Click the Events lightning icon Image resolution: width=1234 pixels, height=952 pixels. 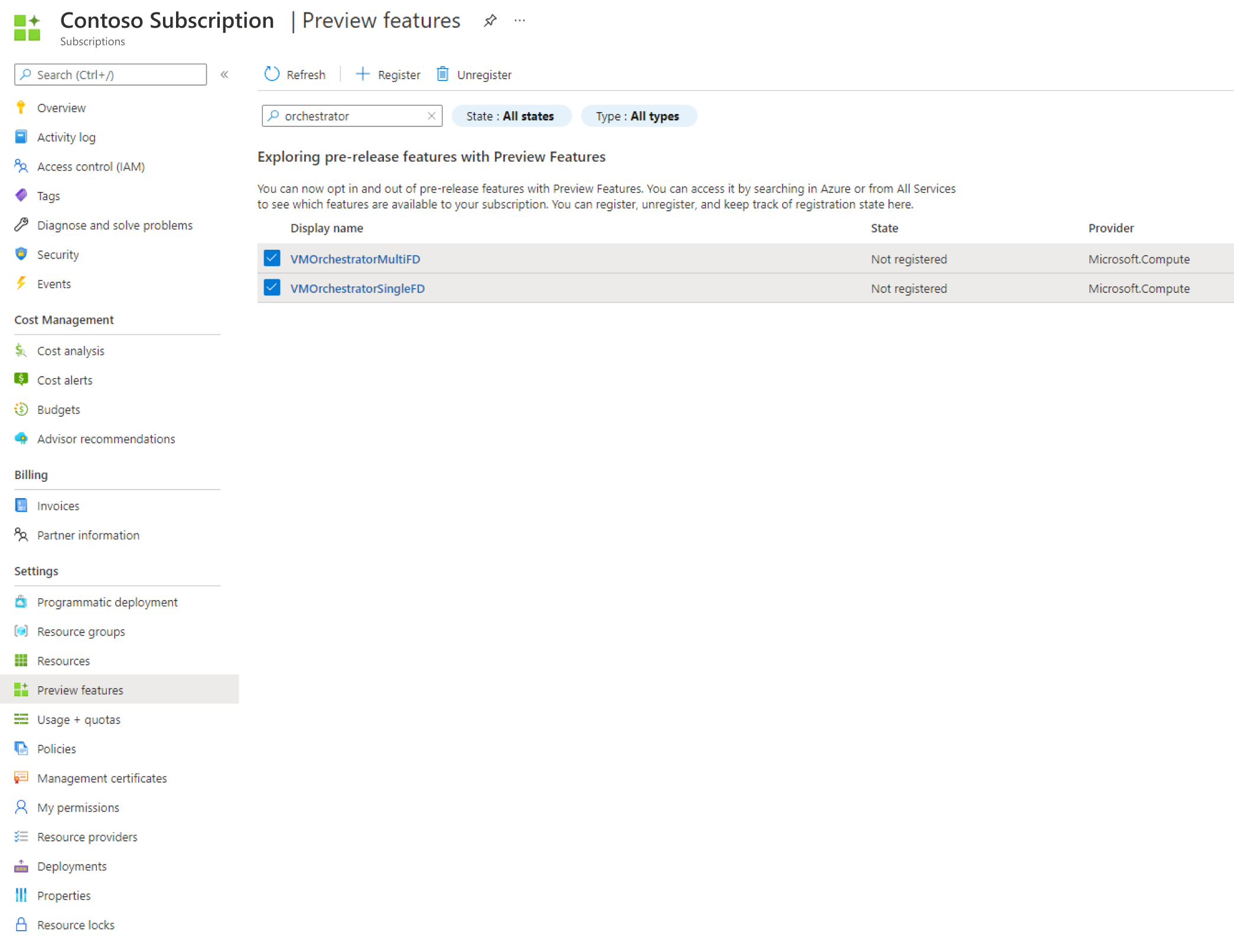21,283
